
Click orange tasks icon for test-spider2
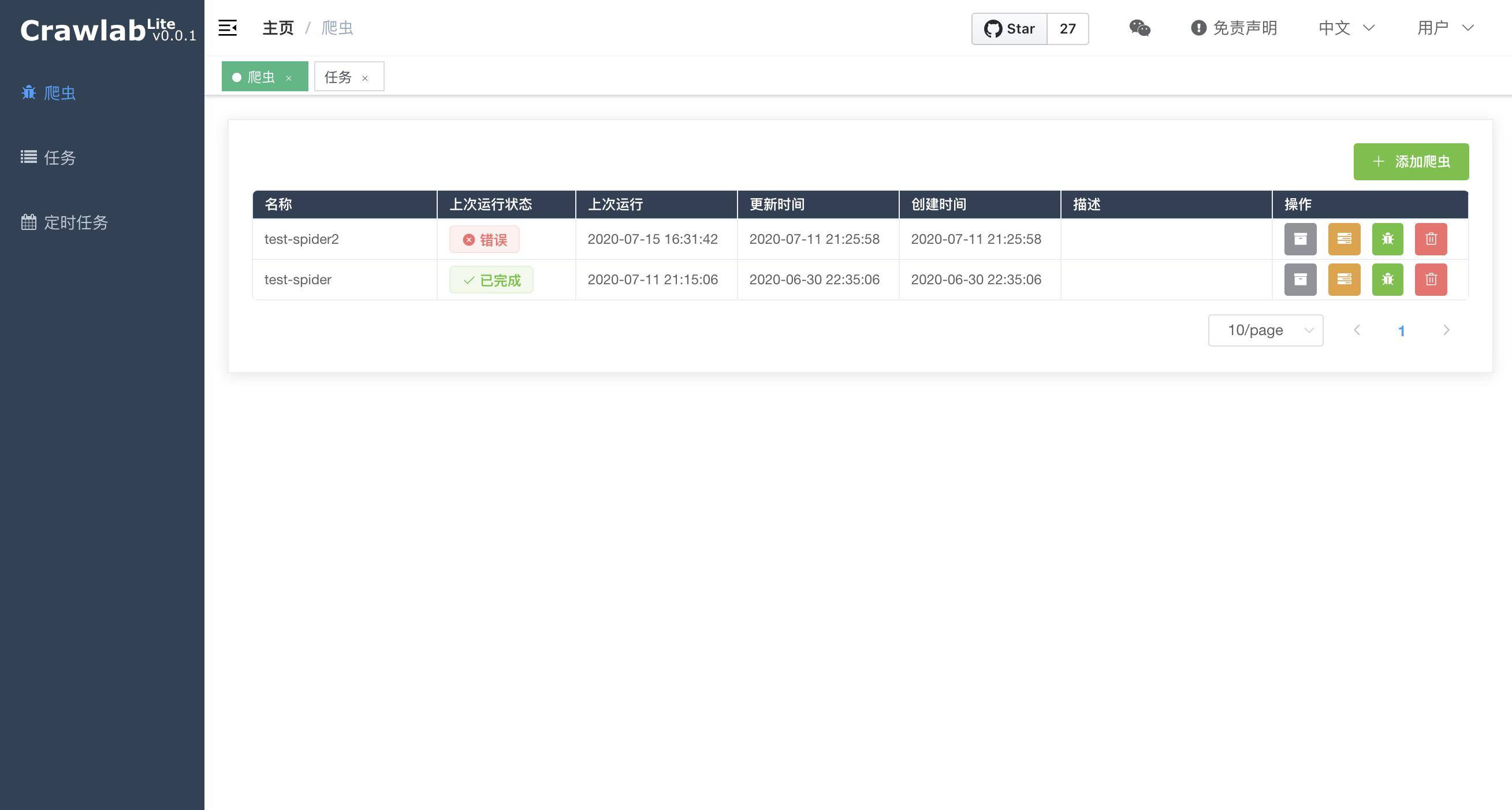1344,239
